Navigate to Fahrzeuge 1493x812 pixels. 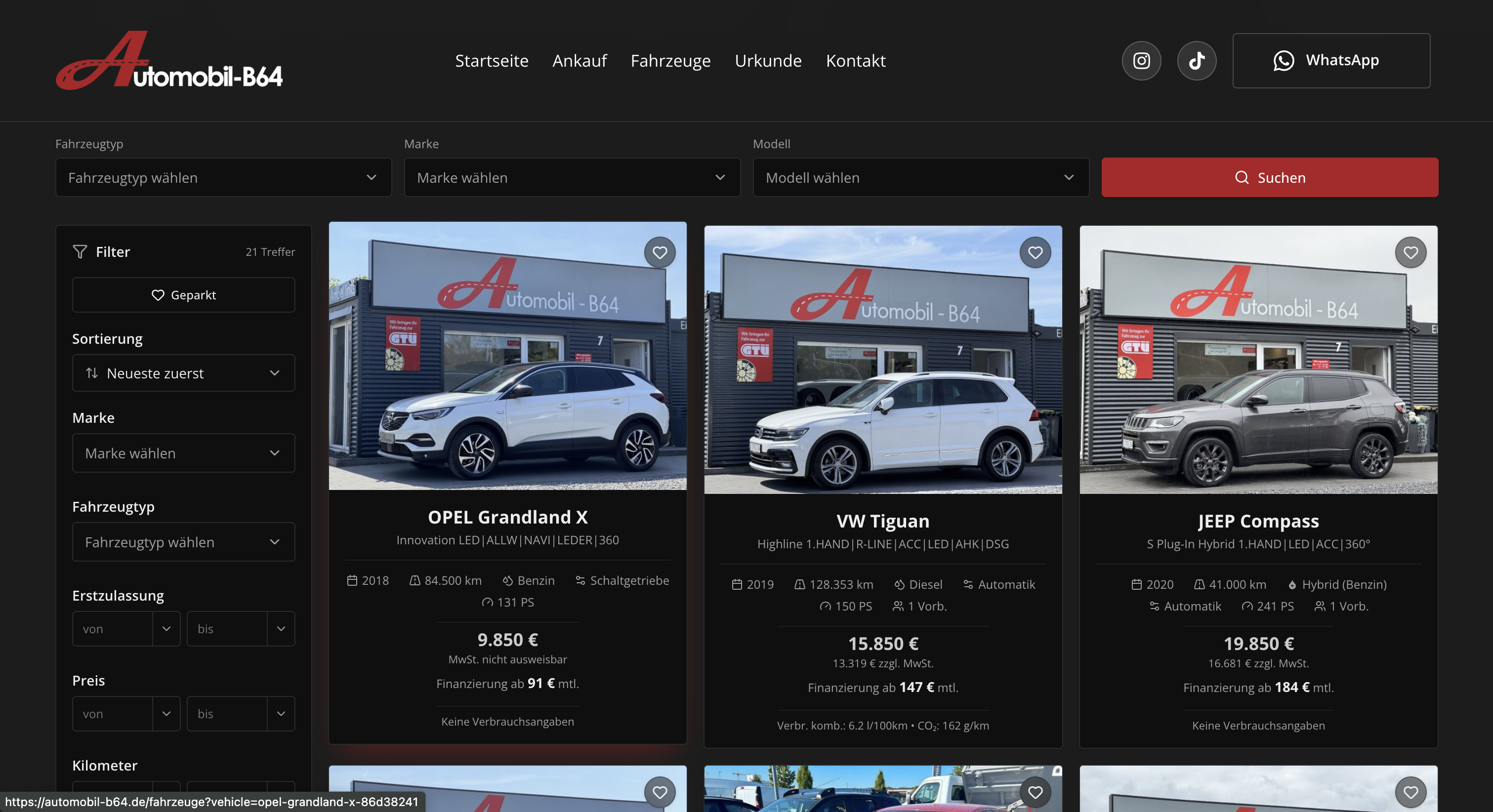pos(670,61)
